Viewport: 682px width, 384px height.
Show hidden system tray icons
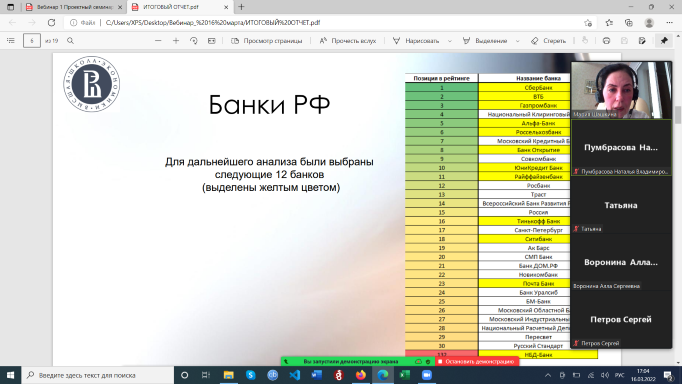(x=548, y=375)
